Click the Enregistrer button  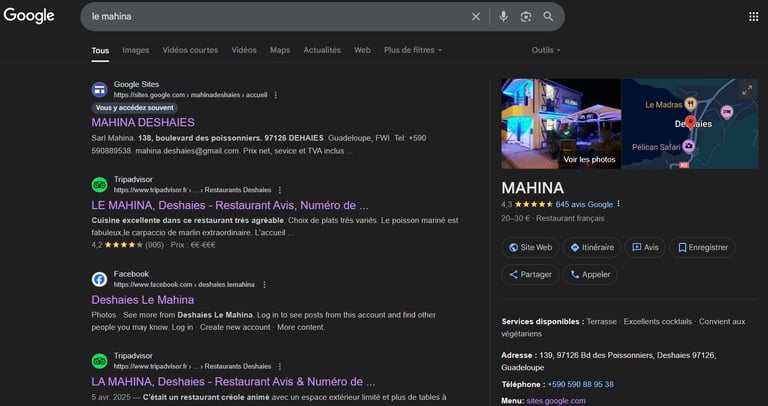pos(702,247)
